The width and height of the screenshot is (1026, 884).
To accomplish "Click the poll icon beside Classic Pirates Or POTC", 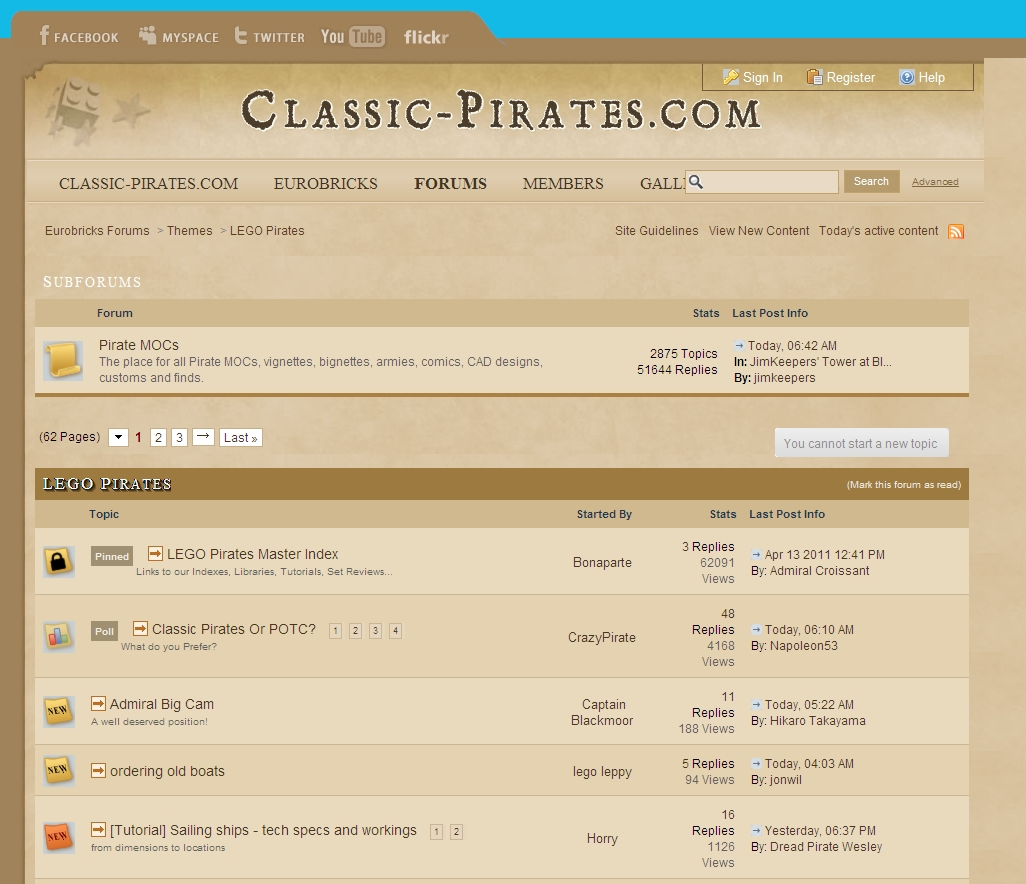I will tap(59, 637).
